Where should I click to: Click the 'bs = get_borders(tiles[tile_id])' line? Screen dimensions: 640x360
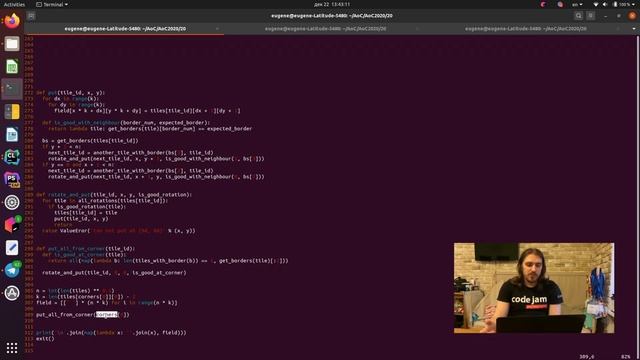[90, 140]
